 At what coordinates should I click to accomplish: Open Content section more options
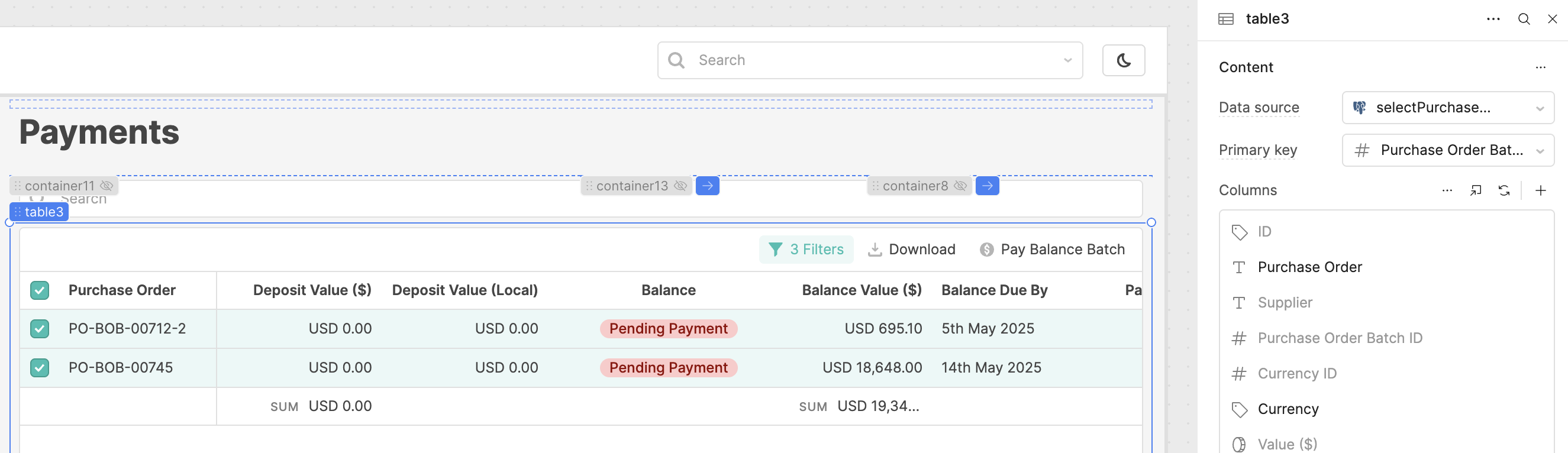[x=1540, y=67]
